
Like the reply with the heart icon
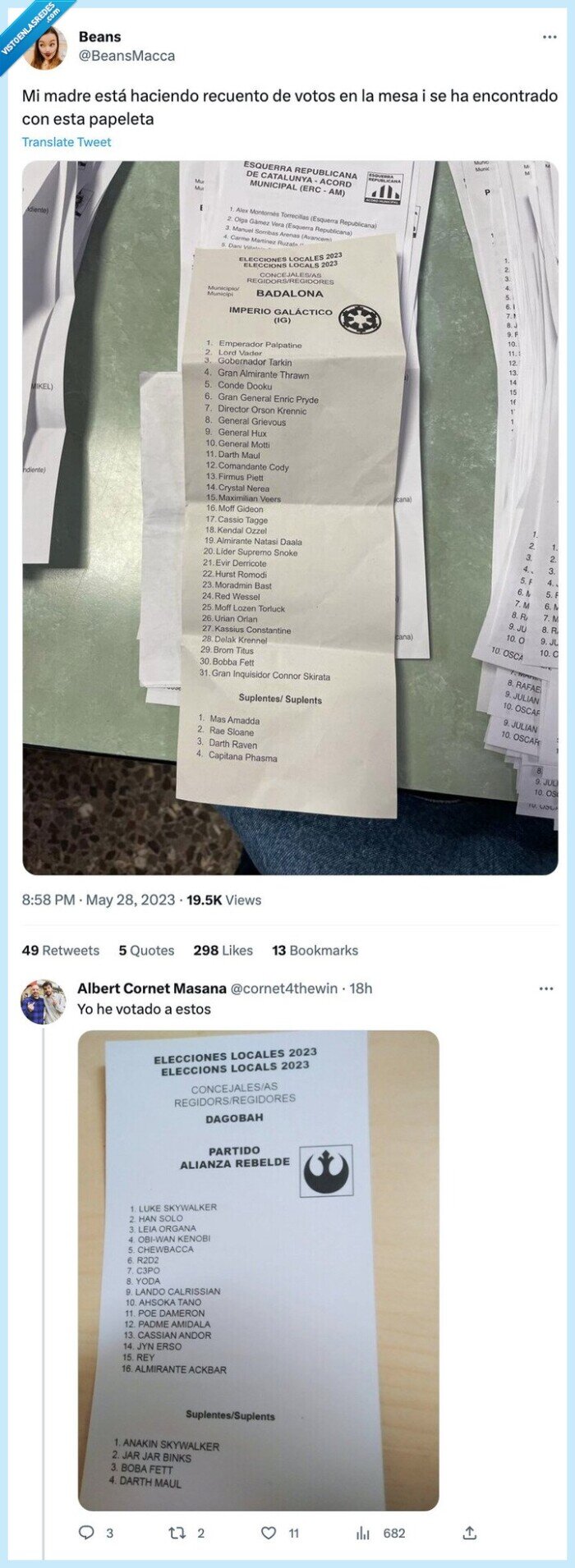pyautogui.click(x=269, y=1533)
